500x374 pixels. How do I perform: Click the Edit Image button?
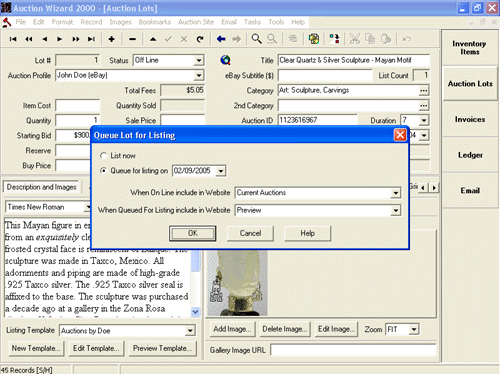coord(336,329)
